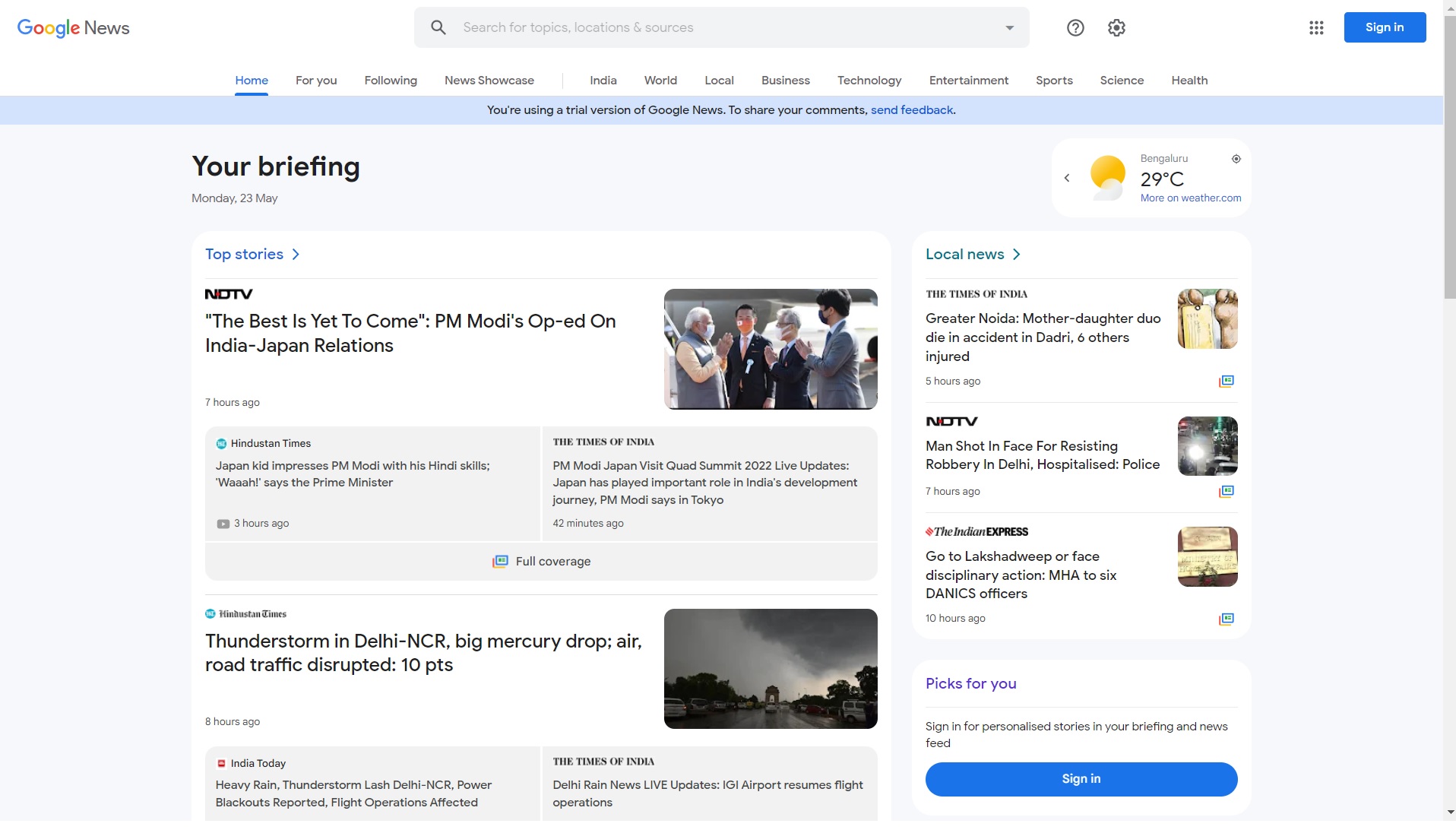The image size is (1456, 833).
Task: Open PM Modi Japan Visit Quad Summit story
Action: (705, 483)
